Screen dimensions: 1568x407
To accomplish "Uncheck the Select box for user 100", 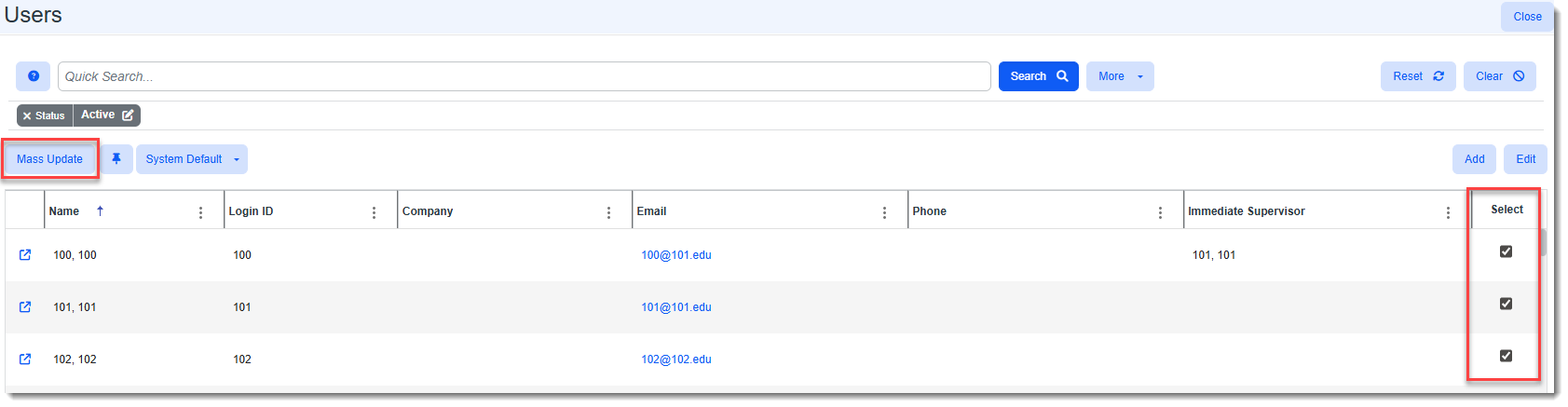I will pos(1506,251).
